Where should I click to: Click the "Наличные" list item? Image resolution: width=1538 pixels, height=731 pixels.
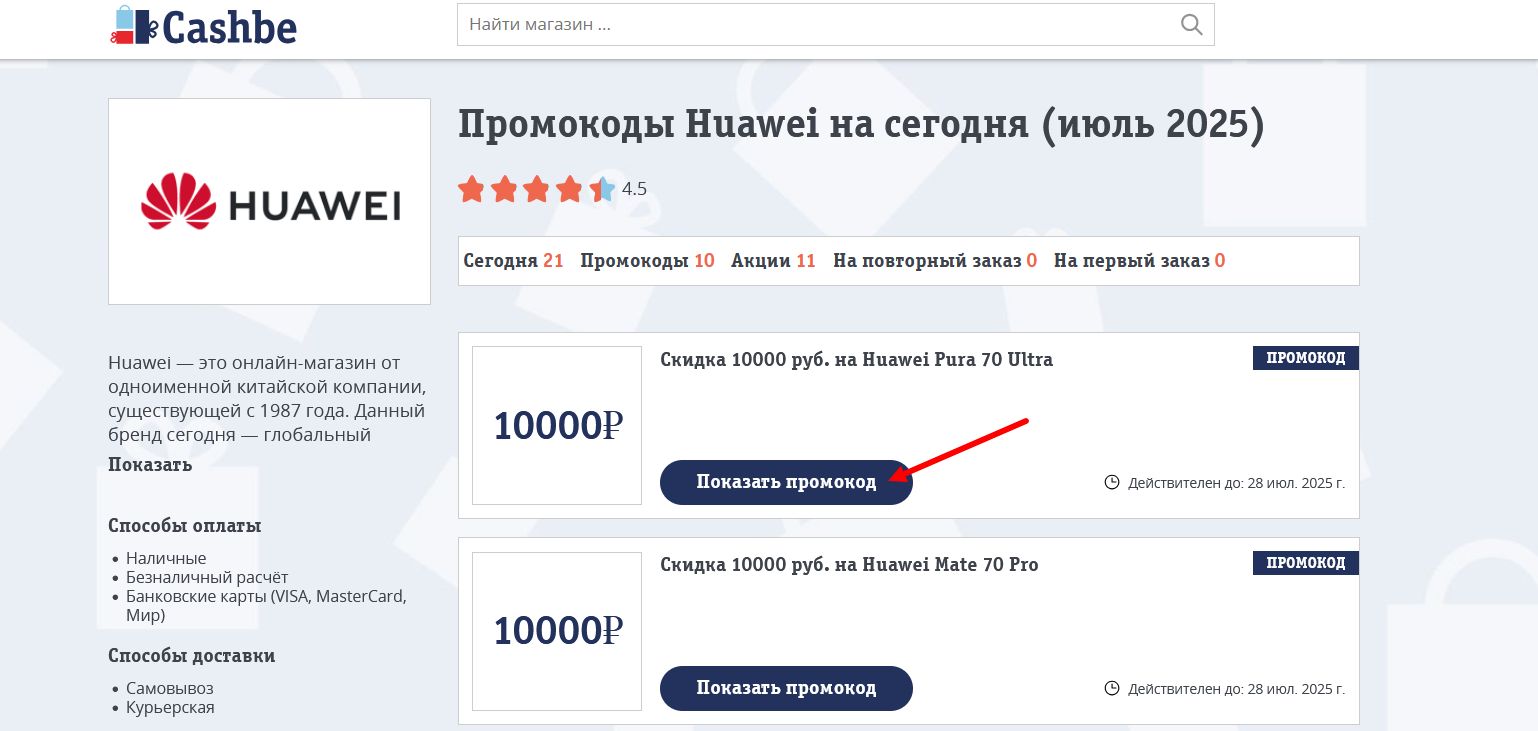(166, 558)
